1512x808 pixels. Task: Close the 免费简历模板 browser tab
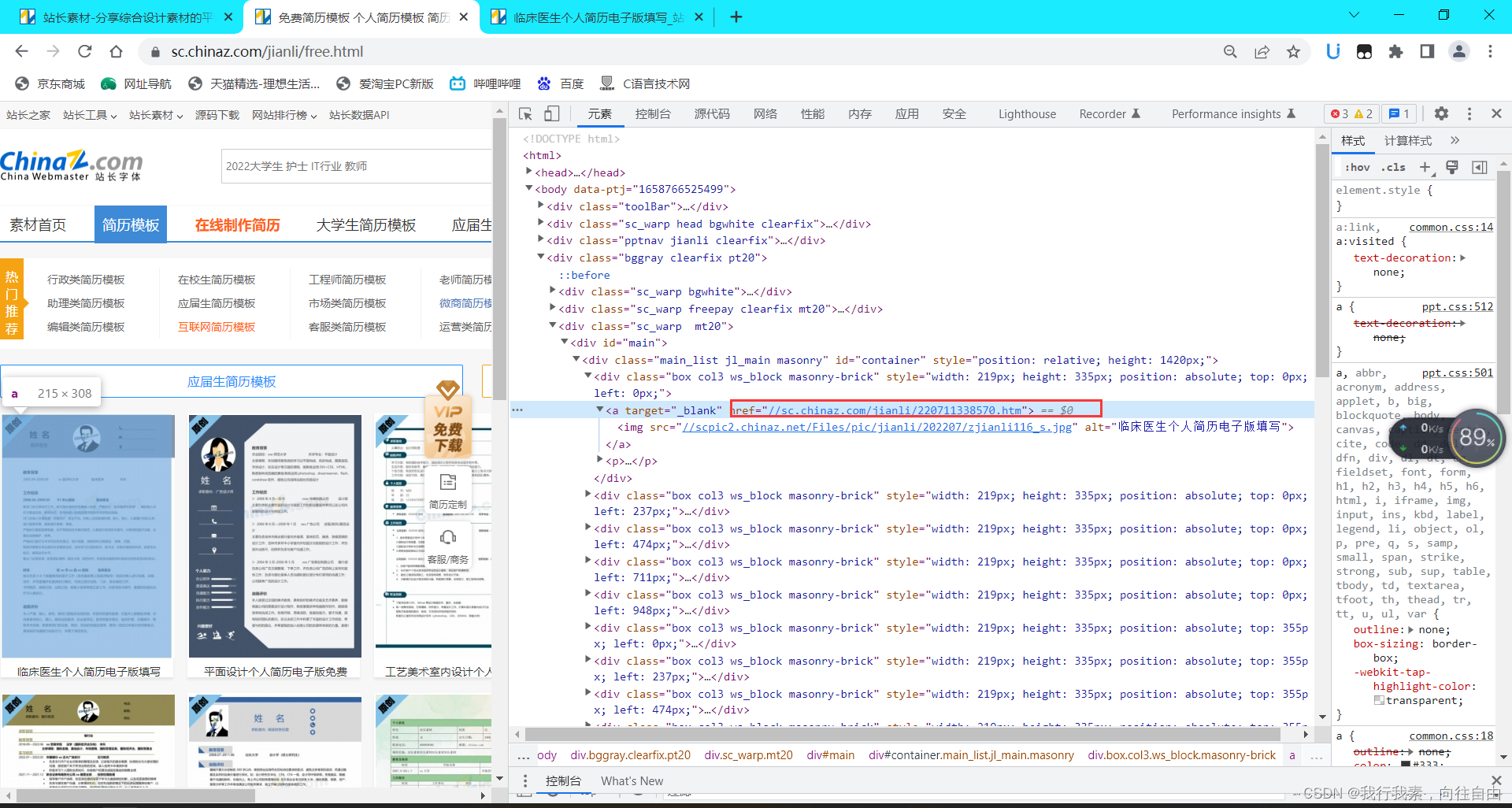[x=464, y=17]
